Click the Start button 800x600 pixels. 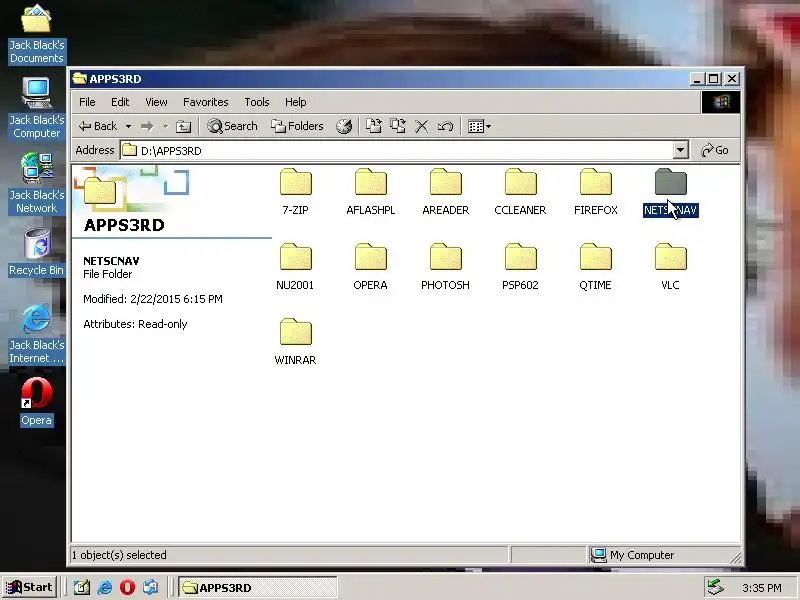[x=29, y=587]
